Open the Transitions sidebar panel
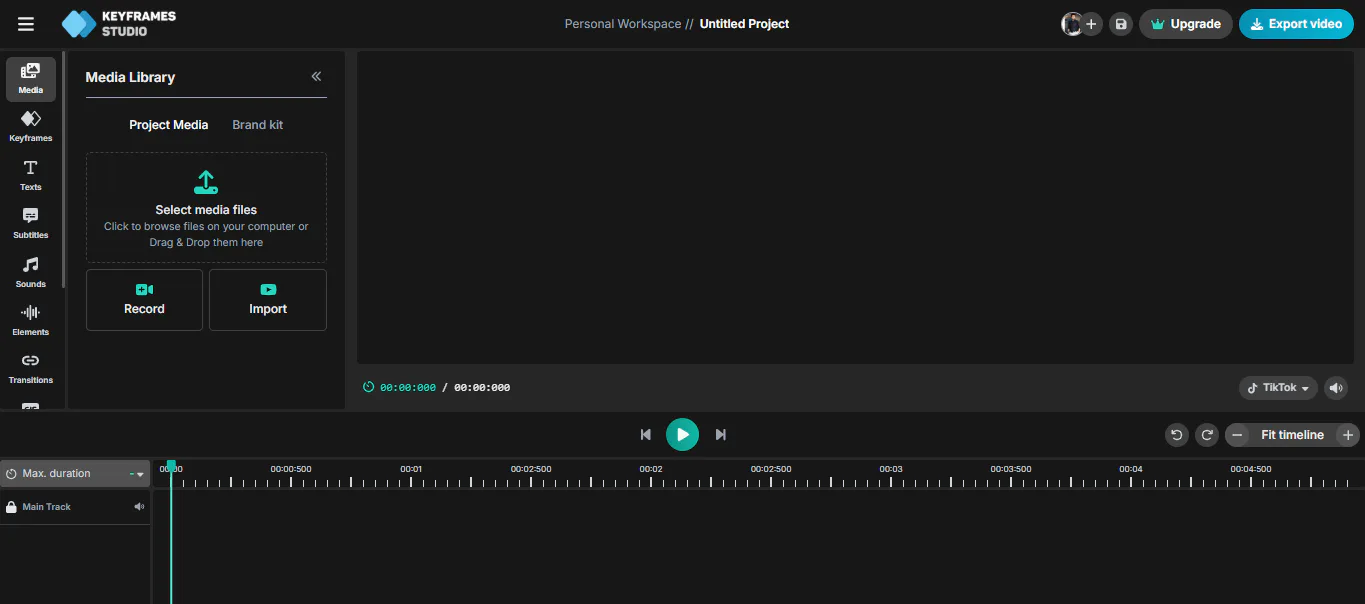Viewport: 1365px width, 604px height. pos(31,368)
